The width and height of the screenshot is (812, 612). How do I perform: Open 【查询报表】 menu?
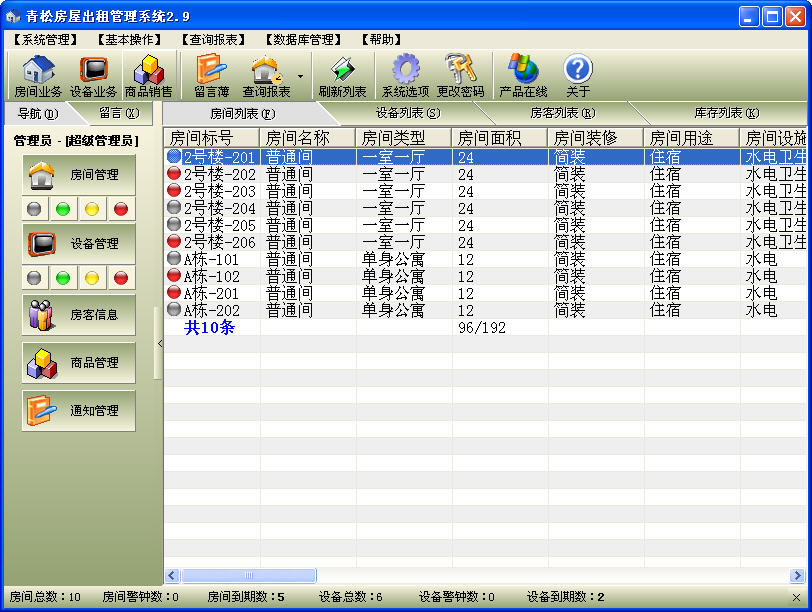pos(213,39)
